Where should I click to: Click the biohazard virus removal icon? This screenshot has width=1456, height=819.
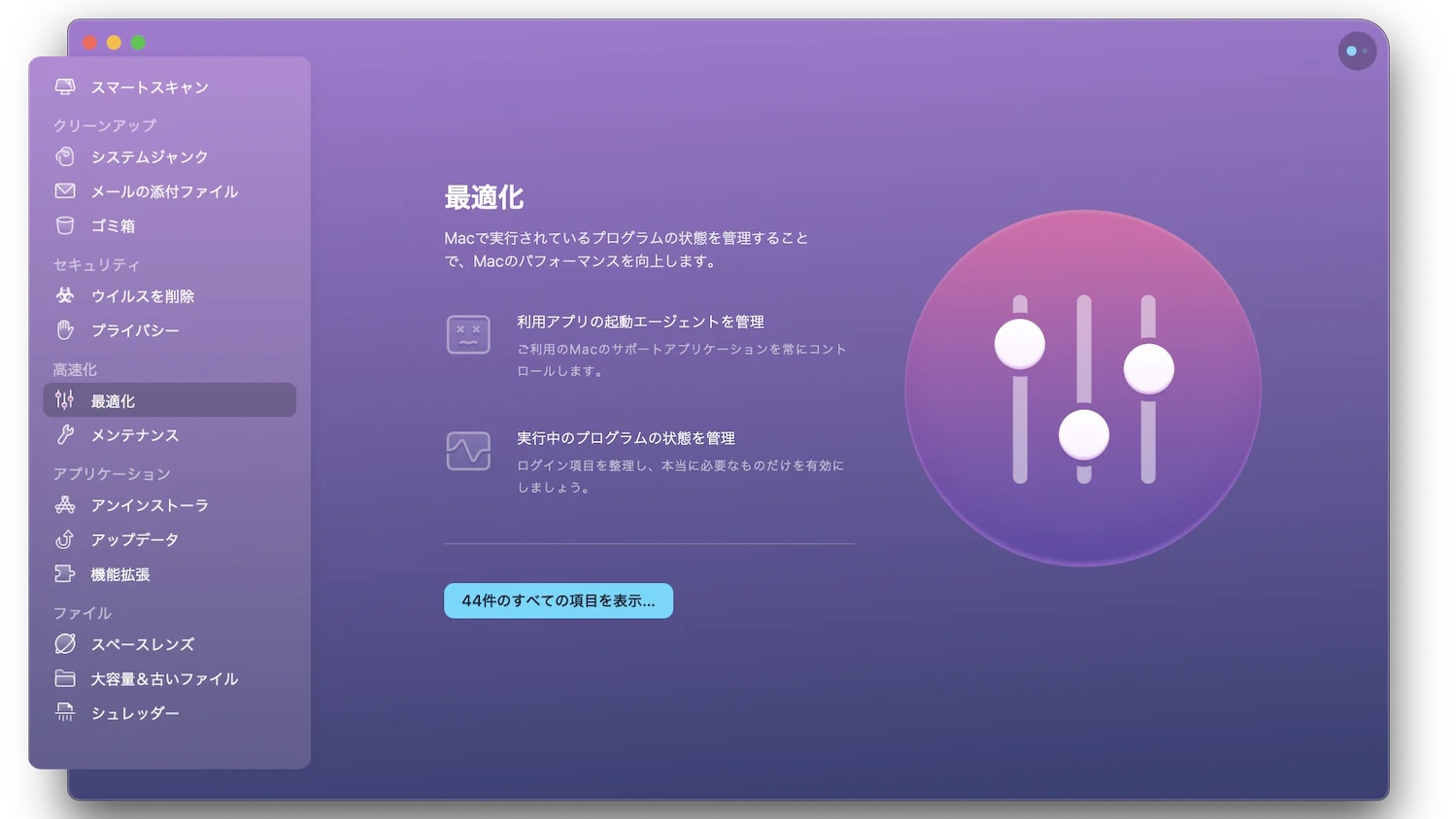(65, 295)
